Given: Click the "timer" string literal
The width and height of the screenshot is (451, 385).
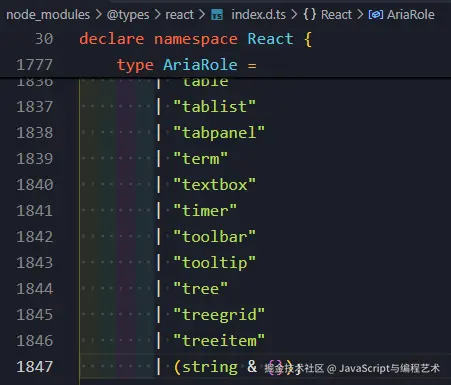Looking at the screenshot, I should point(205,211).
